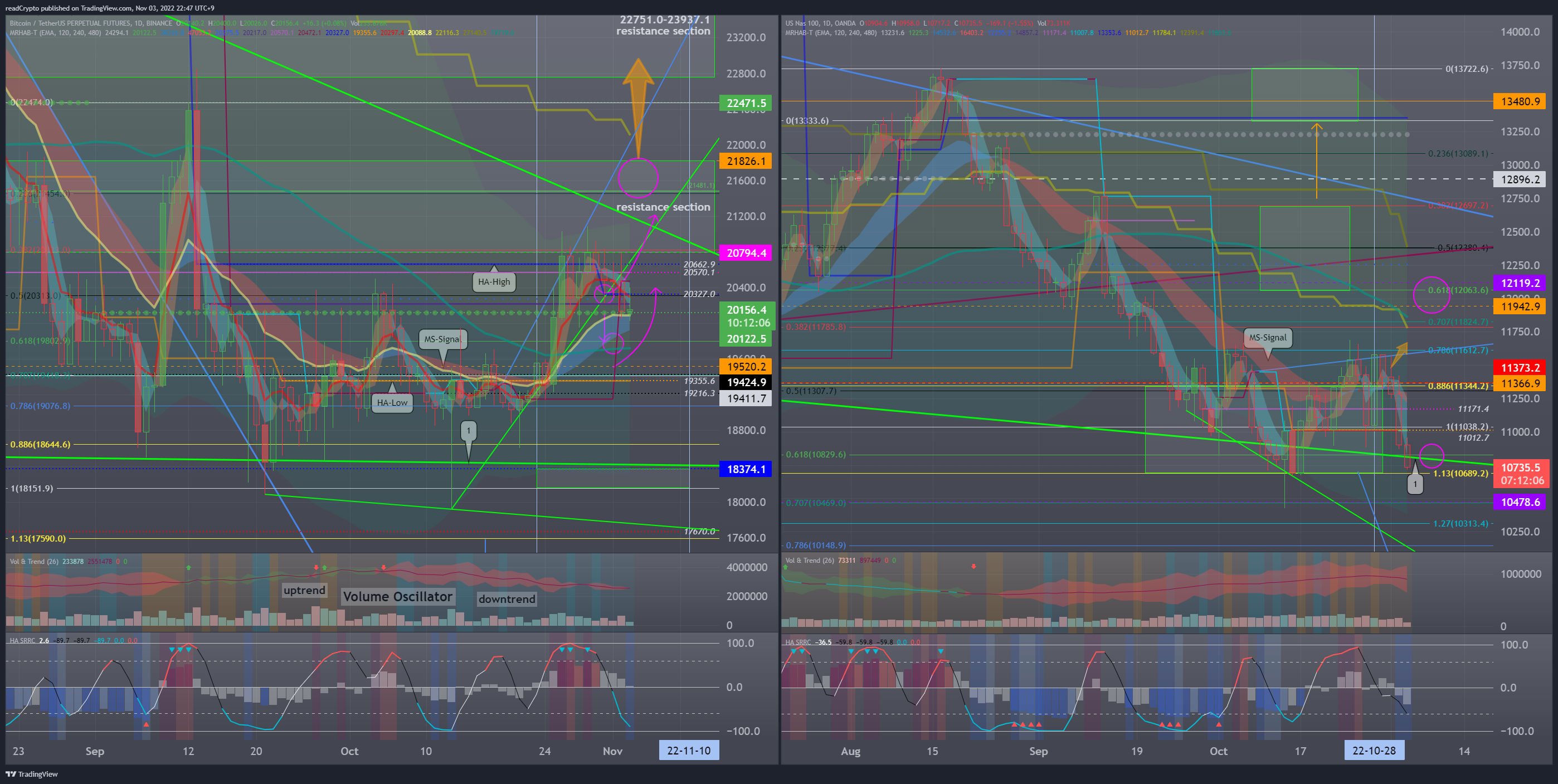This screenshot has height=784, width=1558.
Task: Click the 1.27(10313.4) Fibonacci label
Action: [x=1460, y=523]
